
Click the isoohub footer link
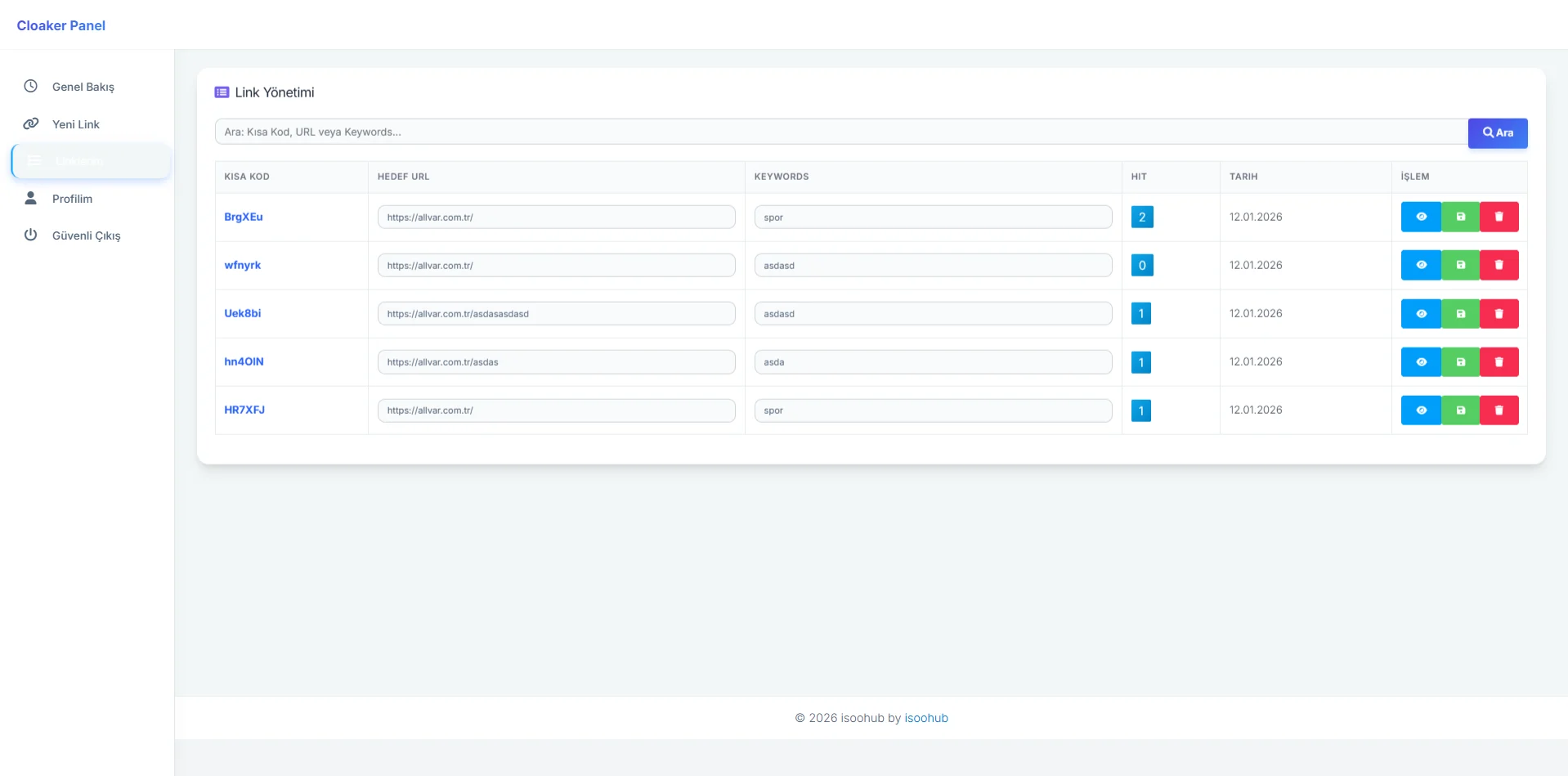click(x=925, y=718)
